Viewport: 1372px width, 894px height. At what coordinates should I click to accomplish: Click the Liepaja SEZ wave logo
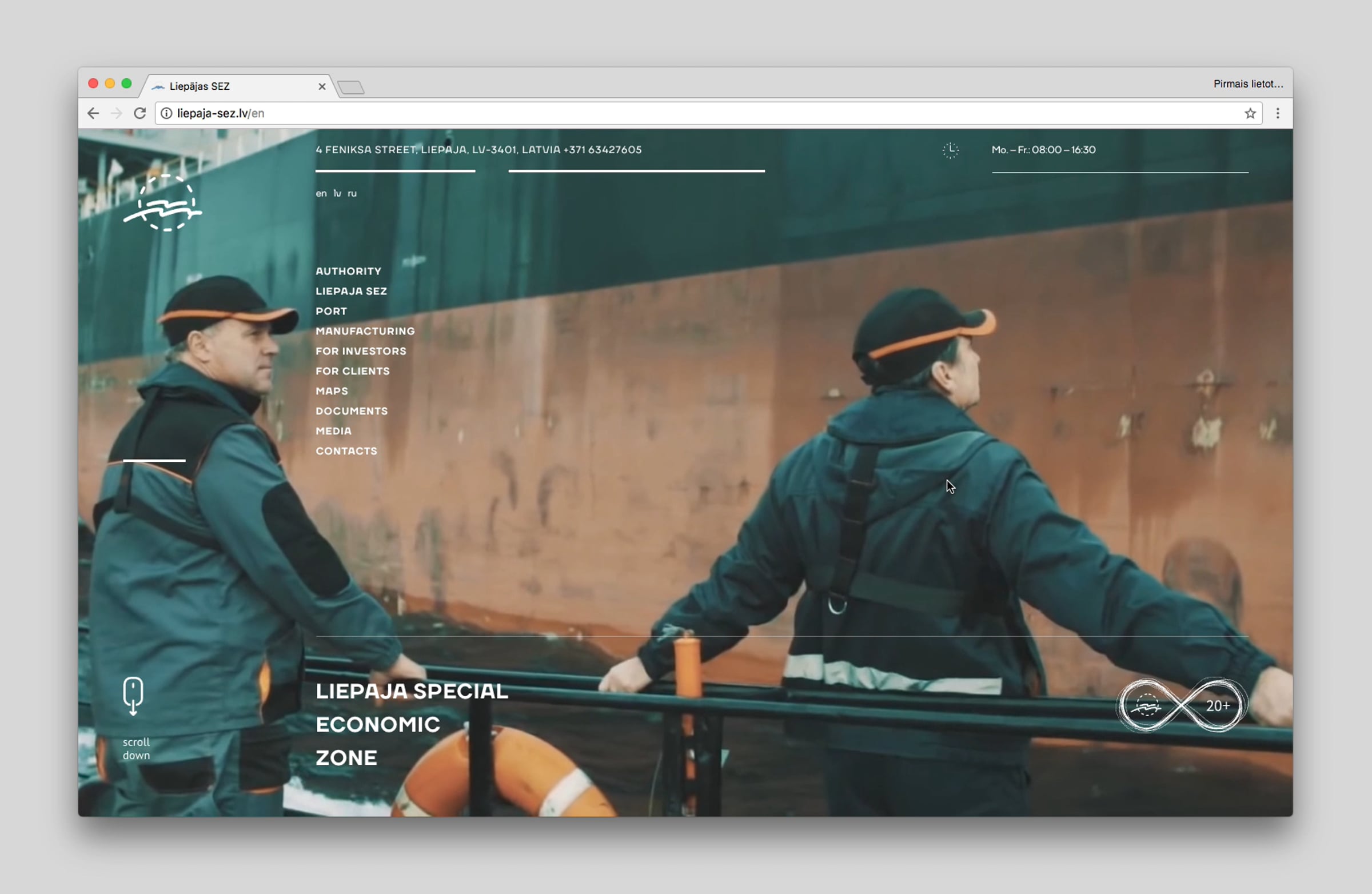[x=163, y=203]
